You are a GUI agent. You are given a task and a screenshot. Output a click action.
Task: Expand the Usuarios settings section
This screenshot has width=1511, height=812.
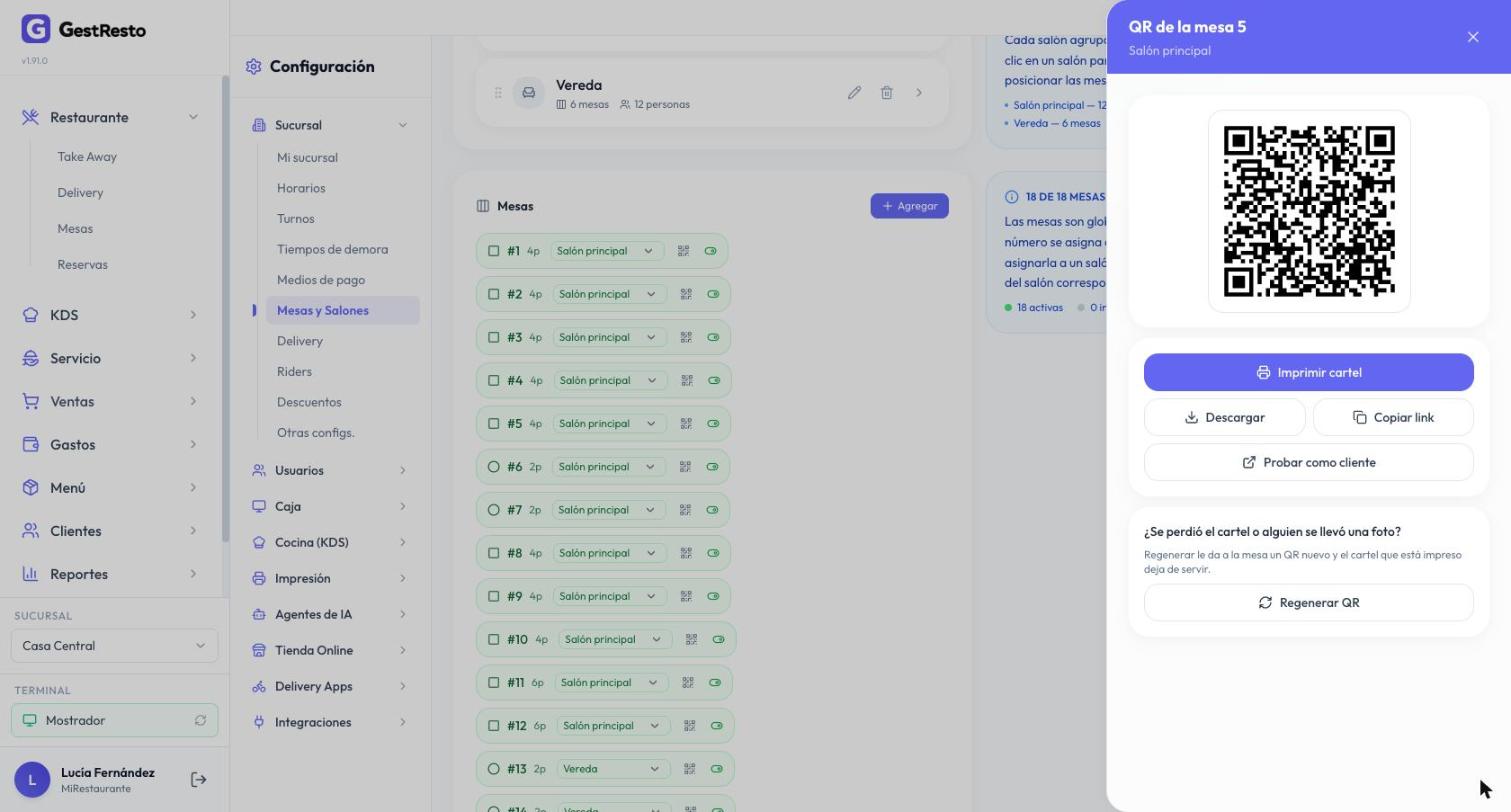(332, 470)
